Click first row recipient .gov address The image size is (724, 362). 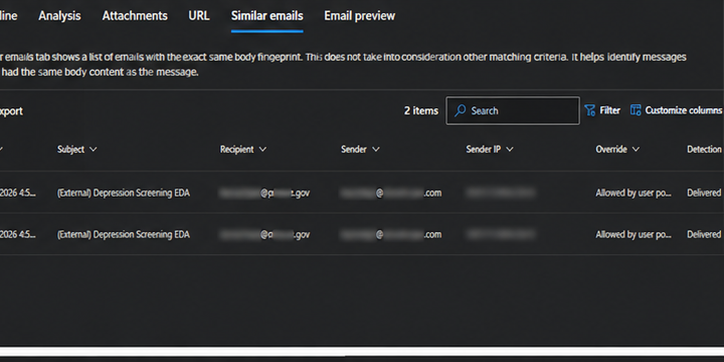[265, 193]
